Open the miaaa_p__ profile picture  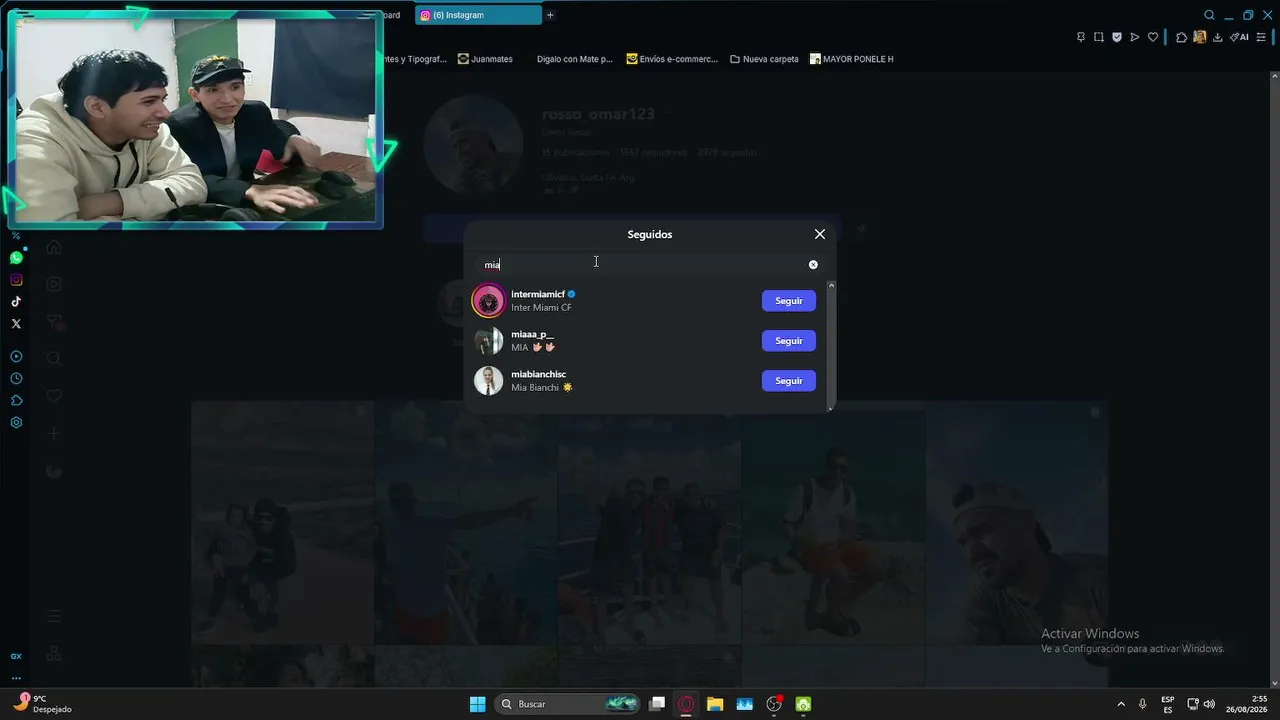click(x=489, y=341)
